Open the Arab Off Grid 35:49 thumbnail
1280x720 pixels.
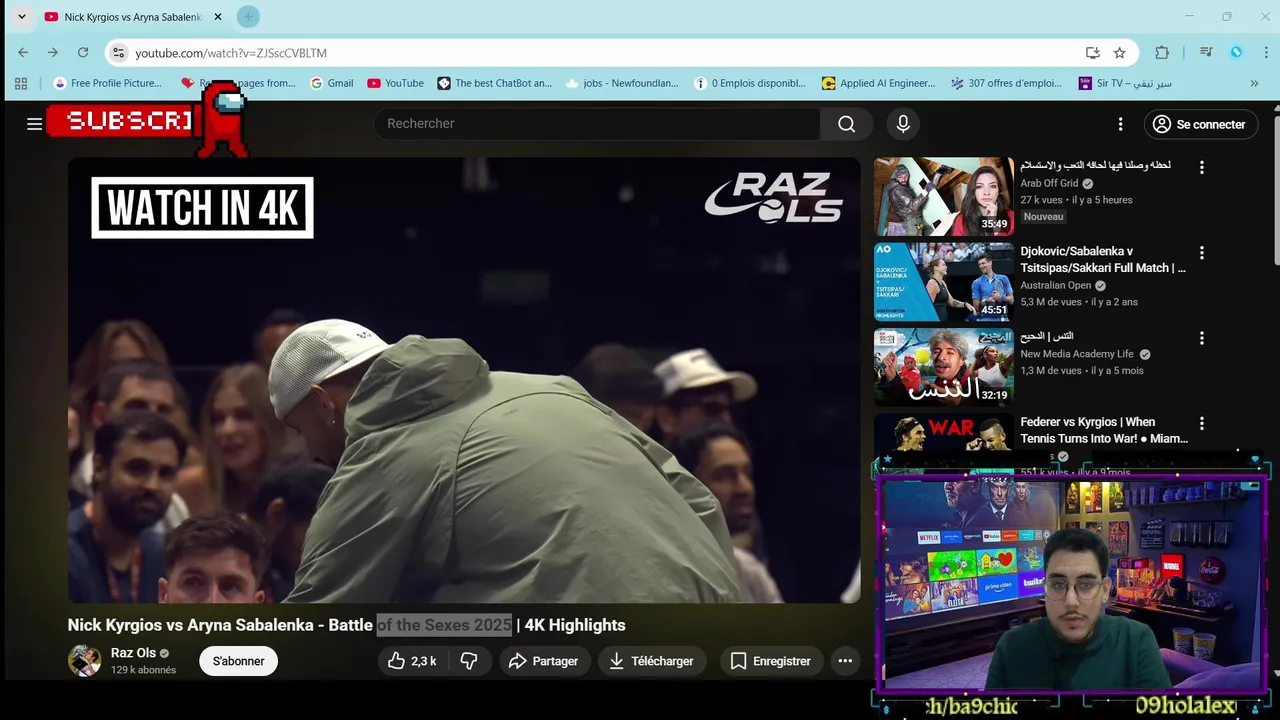943,196
